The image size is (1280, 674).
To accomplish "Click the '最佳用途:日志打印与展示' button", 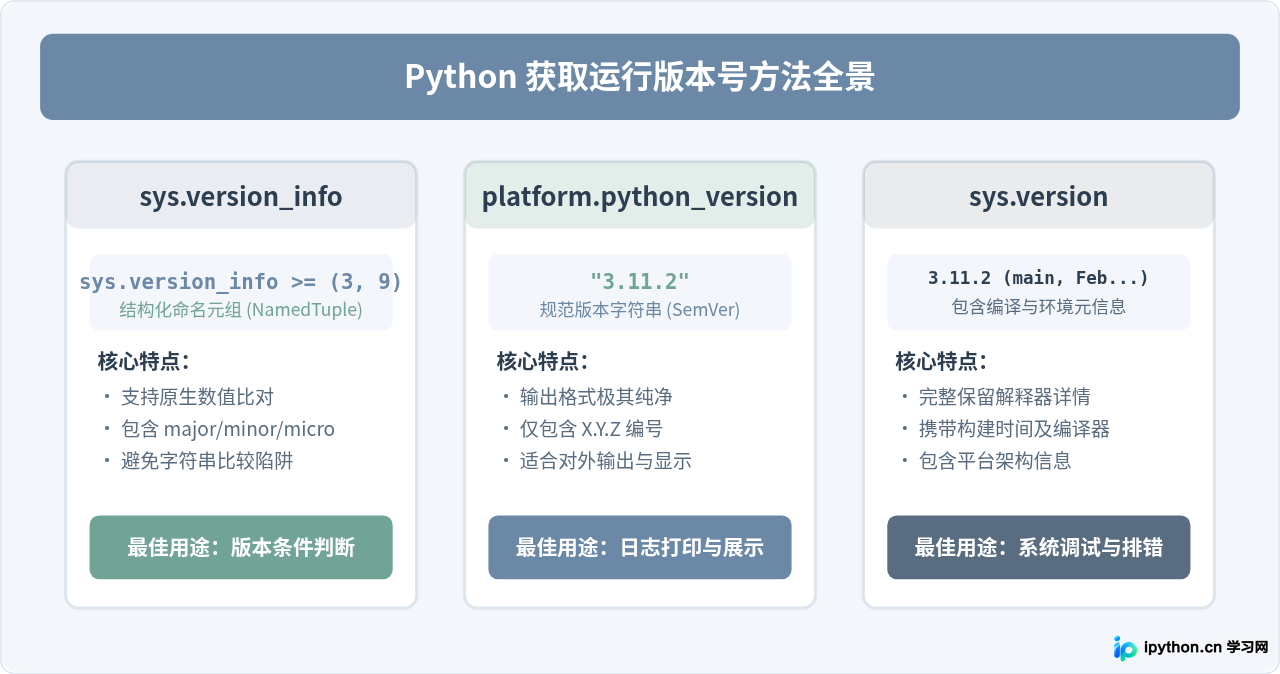I will [x=640, y=547].
